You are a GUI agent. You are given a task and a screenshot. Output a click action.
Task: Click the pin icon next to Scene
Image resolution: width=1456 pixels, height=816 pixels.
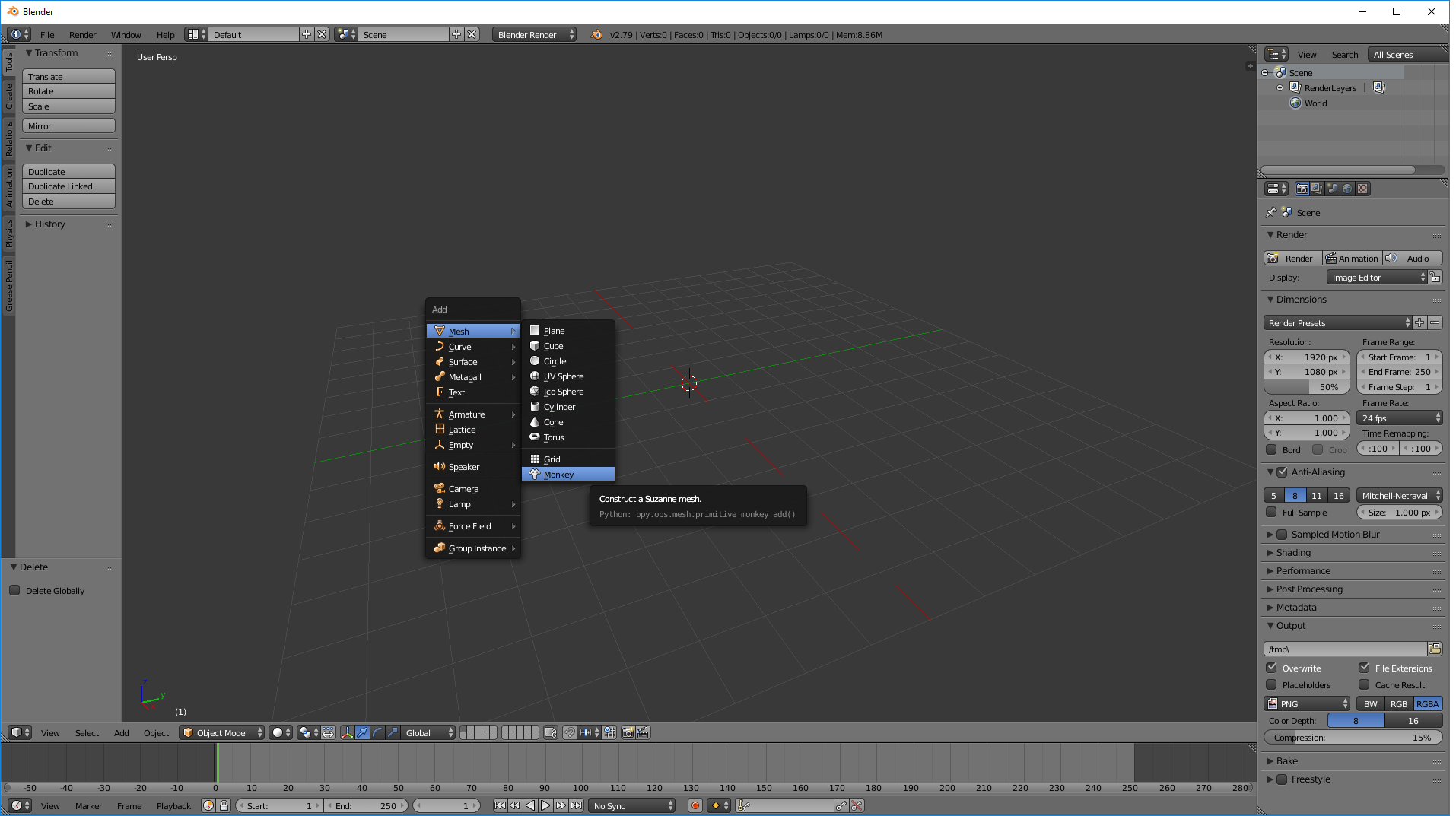(x=1270, y=213)
